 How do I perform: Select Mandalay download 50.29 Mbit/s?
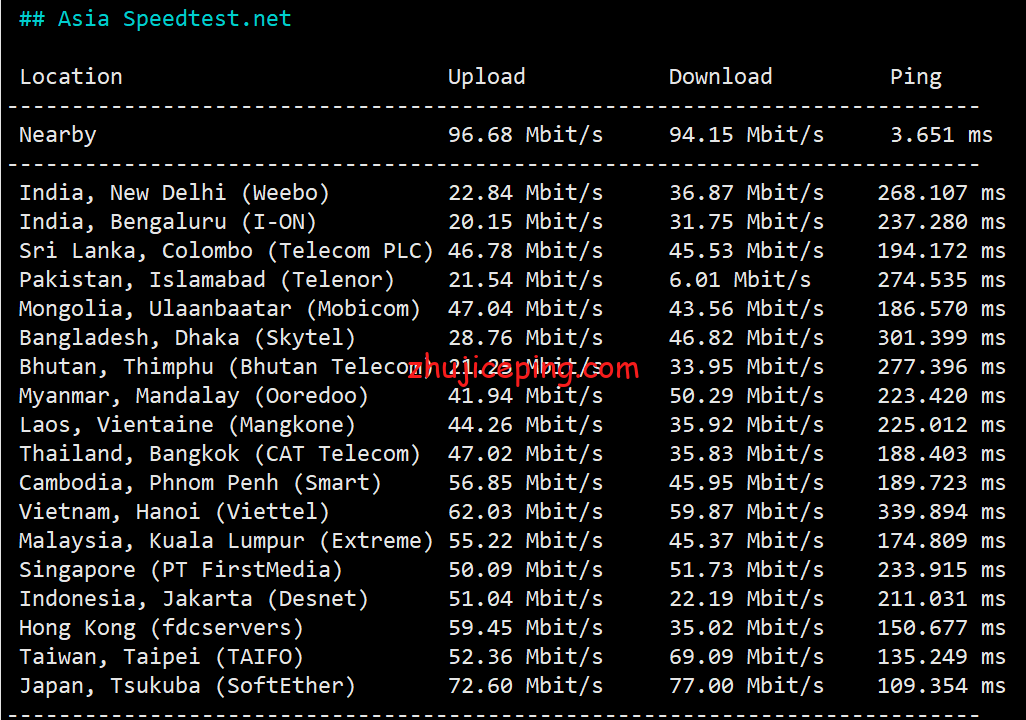click(x=746, y=396)
